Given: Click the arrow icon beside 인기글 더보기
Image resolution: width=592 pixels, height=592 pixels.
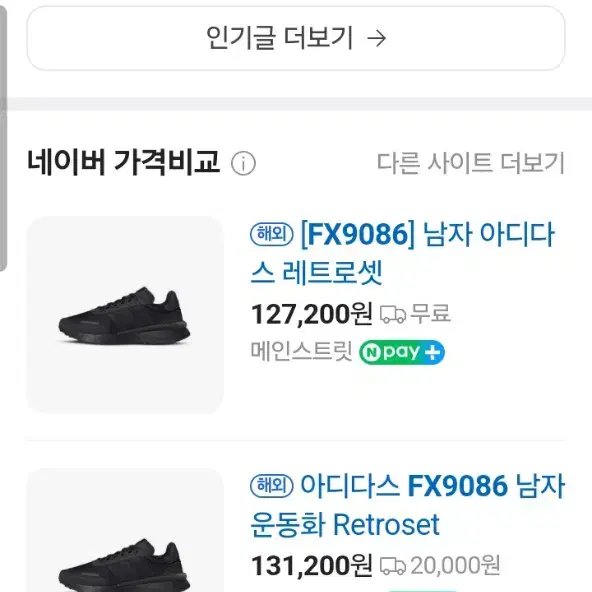Looking at the screenshot, I should [377, 38].
